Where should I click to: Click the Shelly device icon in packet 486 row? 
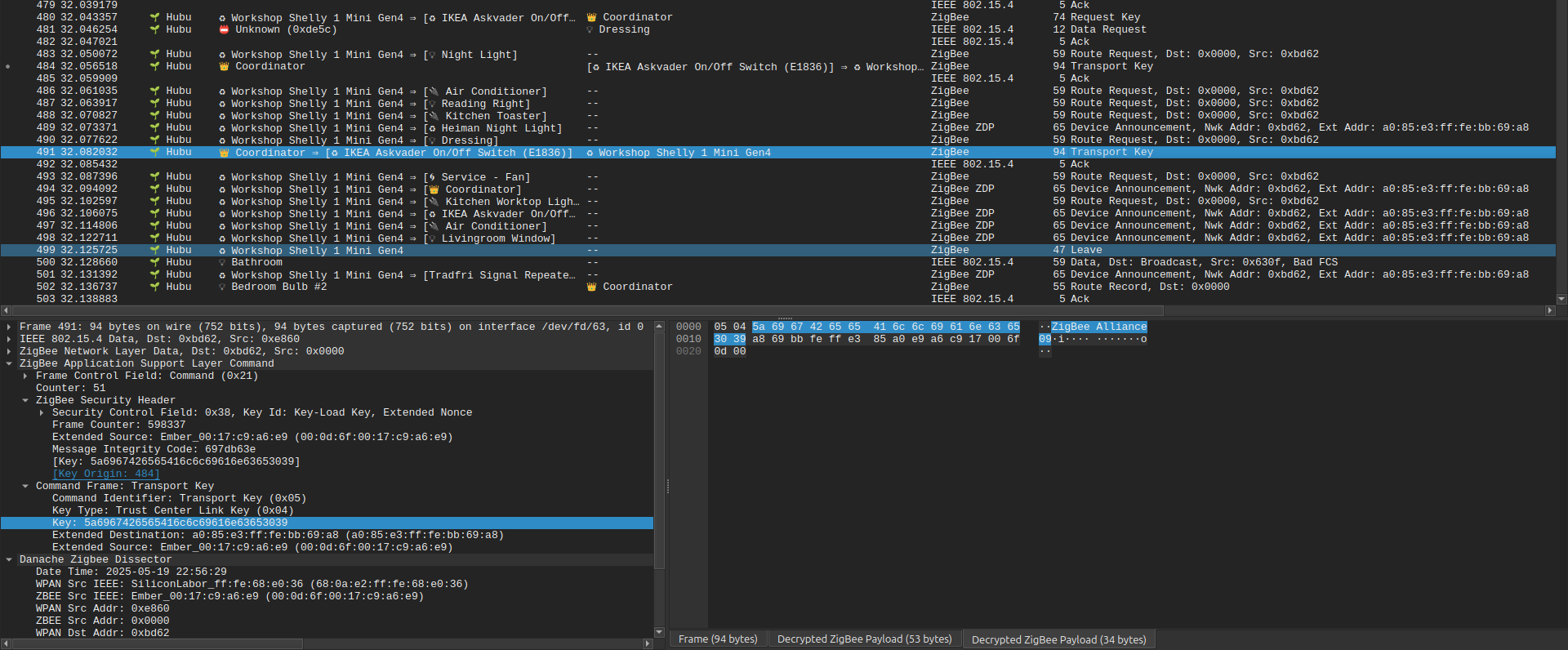(222, 91)
